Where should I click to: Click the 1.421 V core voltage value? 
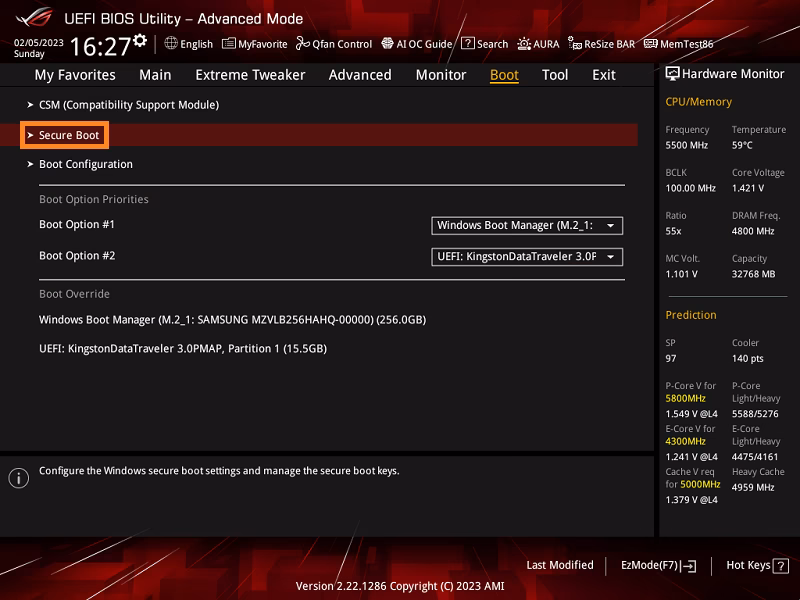point(748,188)
